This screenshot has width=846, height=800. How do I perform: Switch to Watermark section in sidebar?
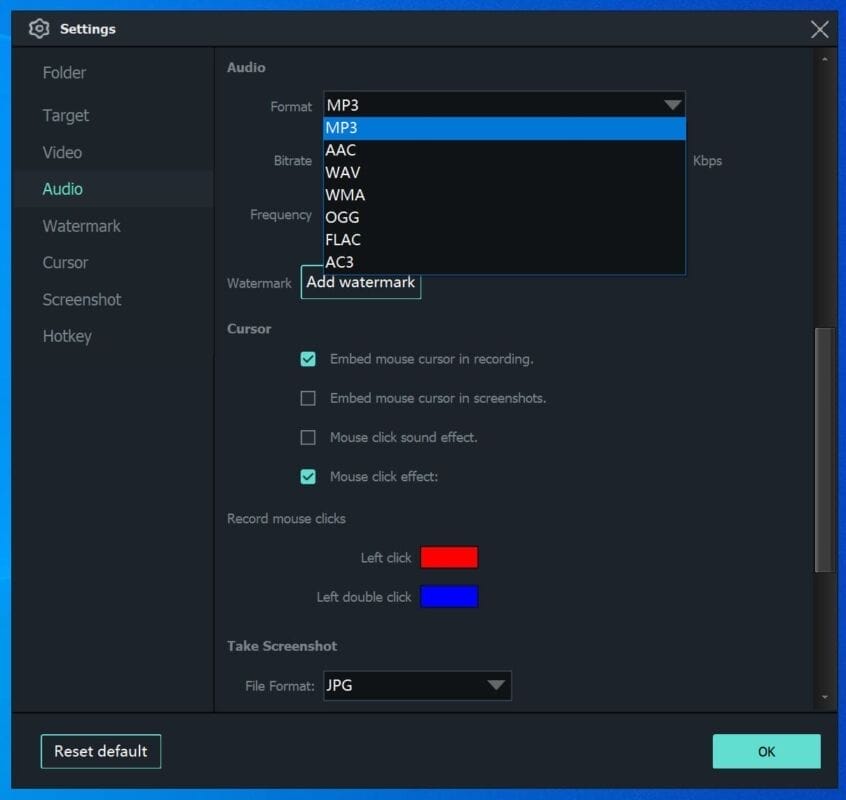point(81,226)
